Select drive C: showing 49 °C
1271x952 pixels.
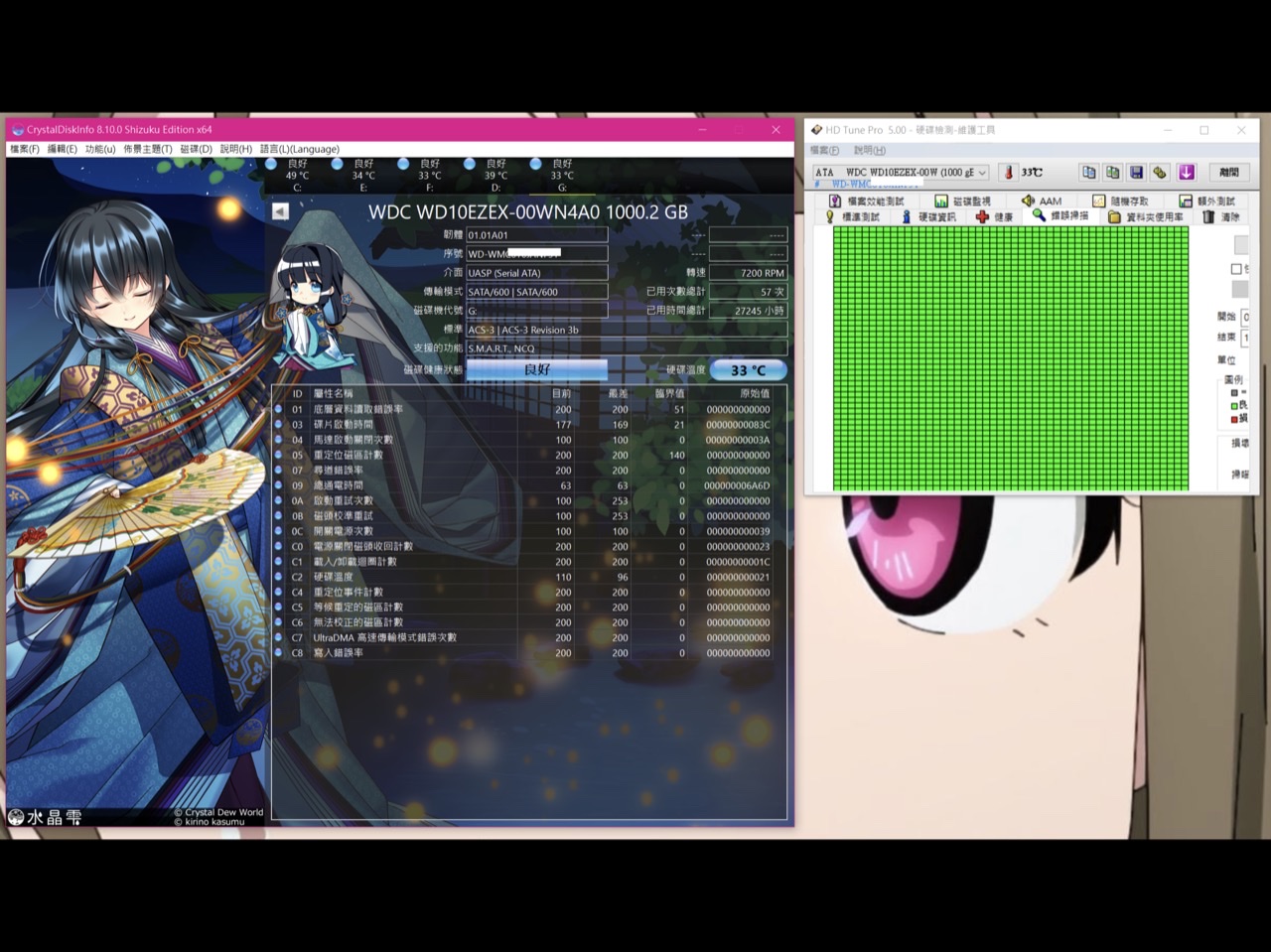pyautogui.click(x=297, y=175)
